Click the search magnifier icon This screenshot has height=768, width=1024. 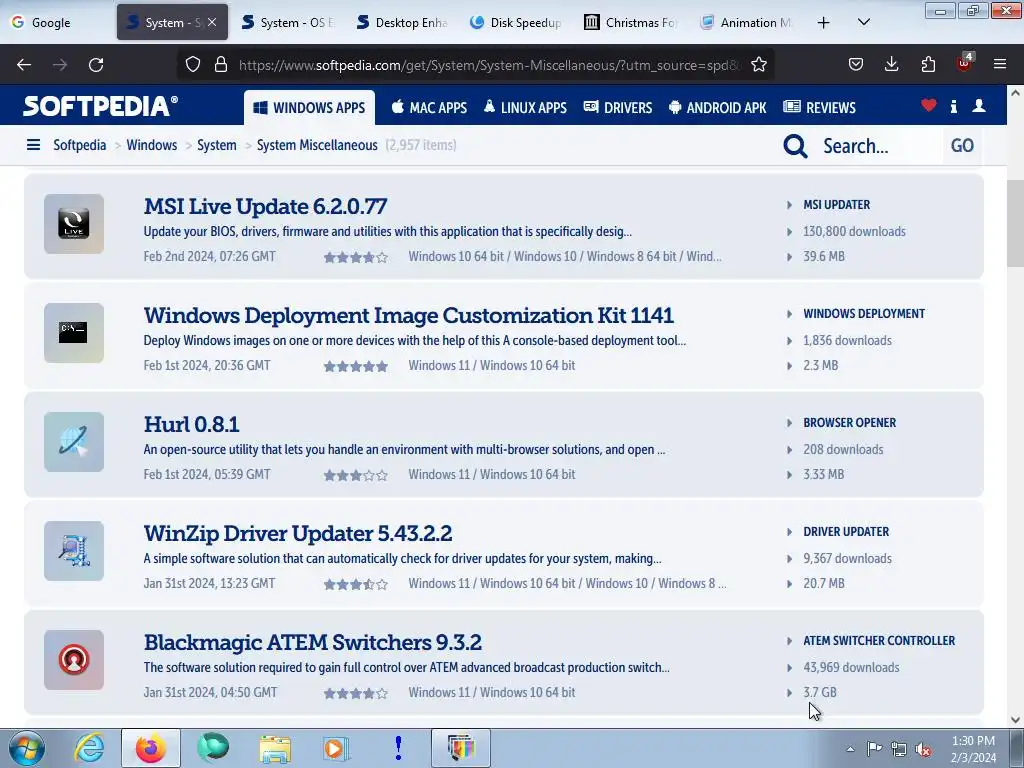(795, 146)
